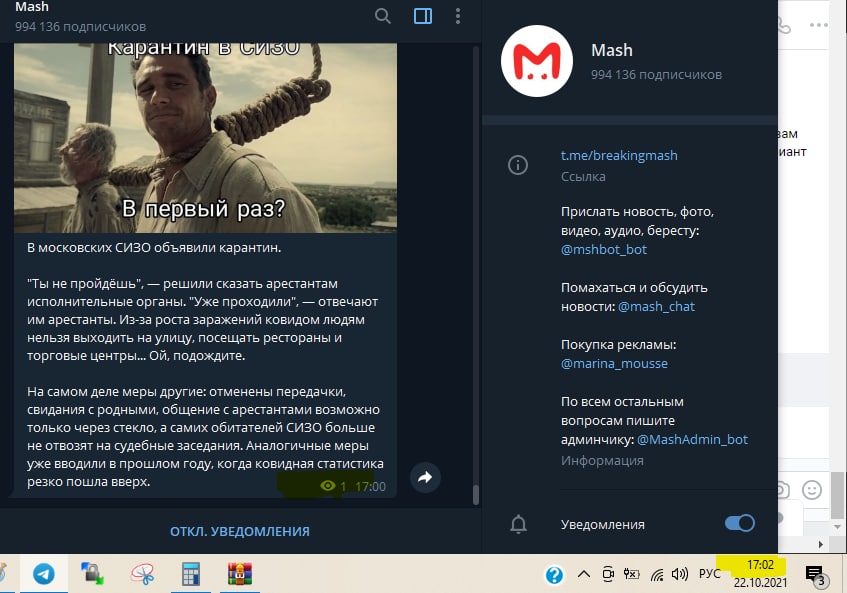Click the post timestamp 17:00
847x593 pixels.
(x=371, y=487)
